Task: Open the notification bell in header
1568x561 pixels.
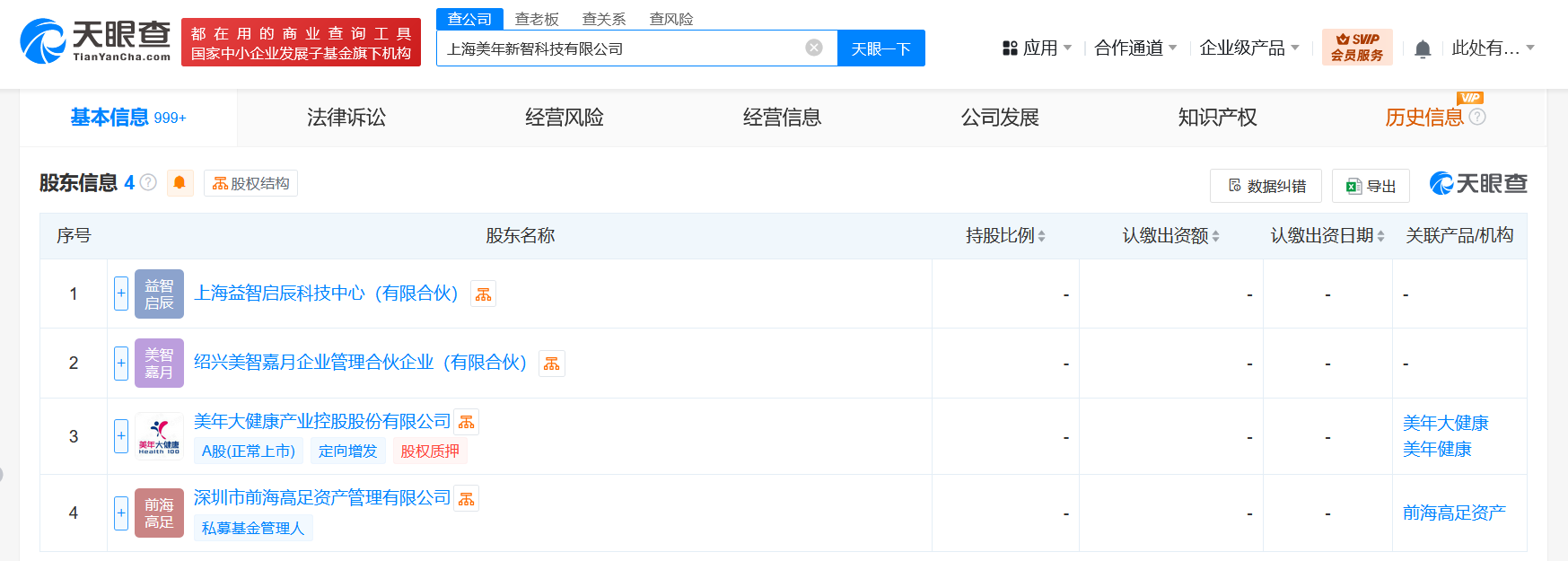Action: (1422, 49)
